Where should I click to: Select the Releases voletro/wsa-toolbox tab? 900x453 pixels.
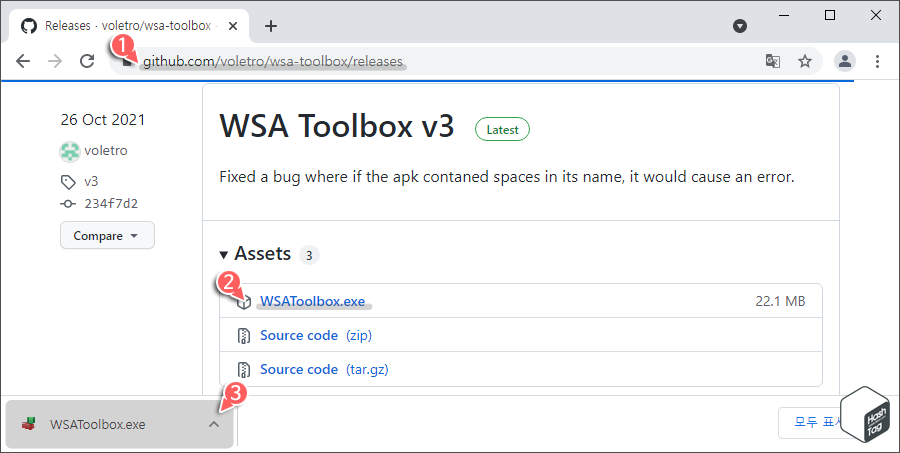pos(129,26)
